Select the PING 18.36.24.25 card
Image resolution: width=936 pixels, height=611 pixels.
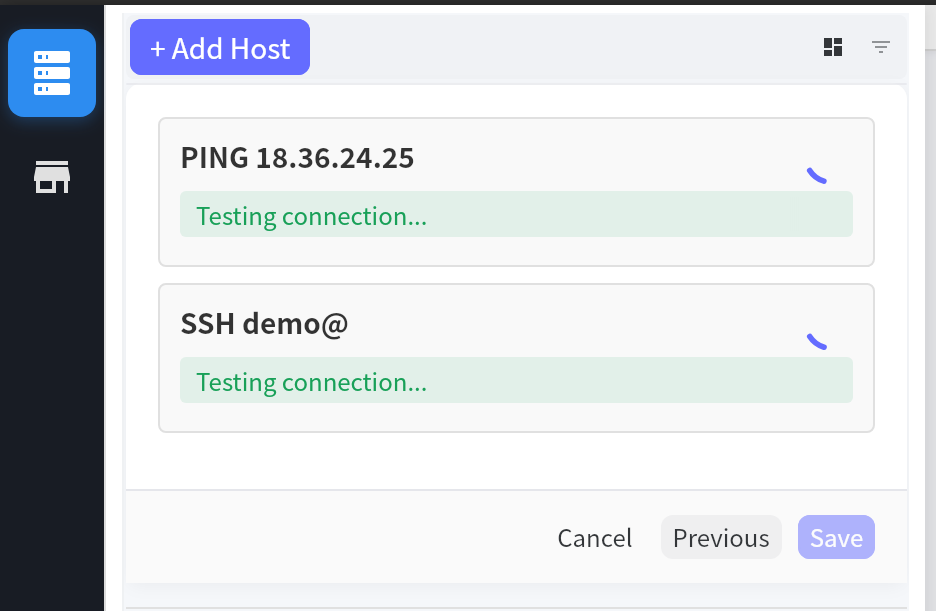516,191
